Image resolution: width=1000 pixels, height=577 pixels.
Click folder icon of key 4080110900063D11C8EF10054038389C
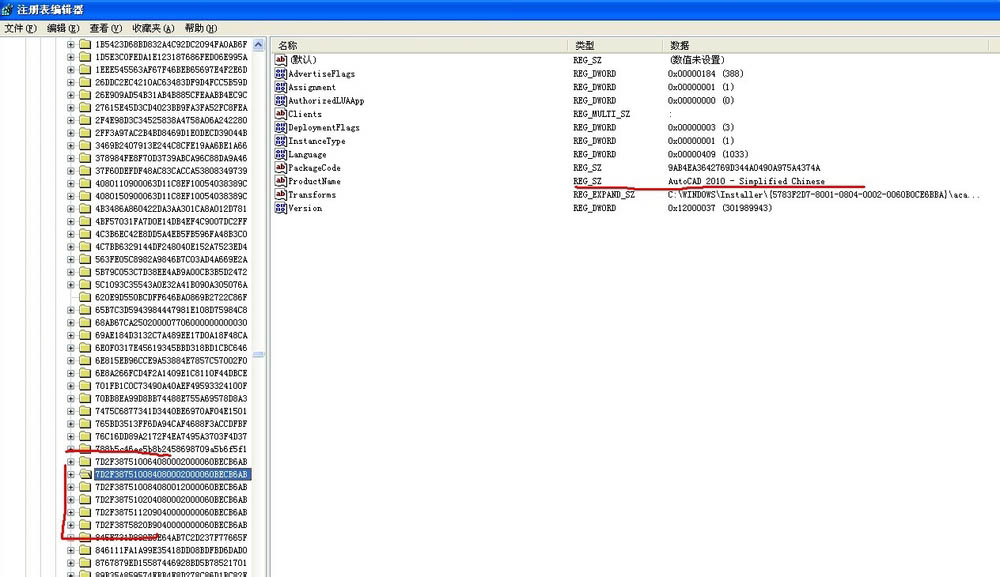(x=85, y=184)
